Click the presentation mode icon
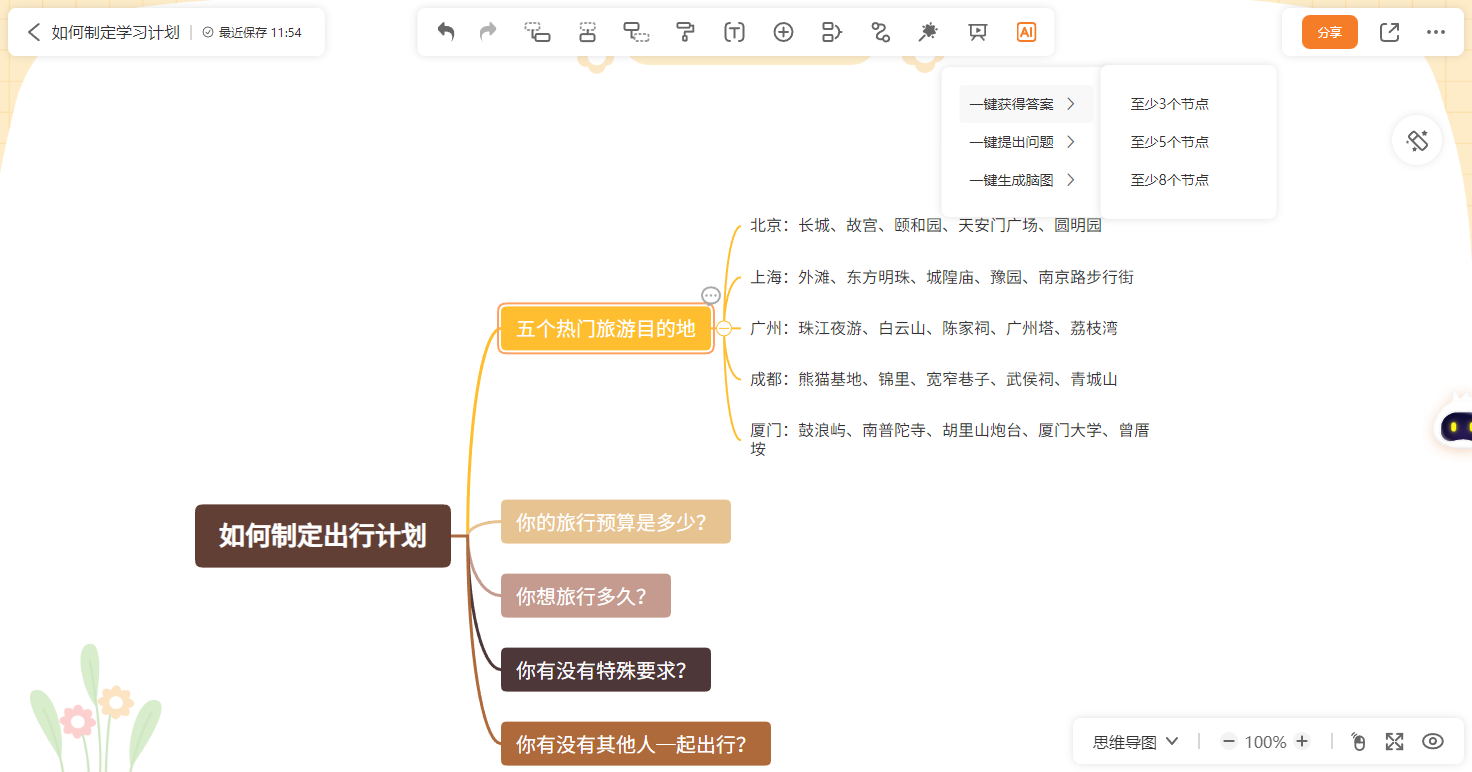This screenshot has width=1472, height=772. (x=978, y=32)
